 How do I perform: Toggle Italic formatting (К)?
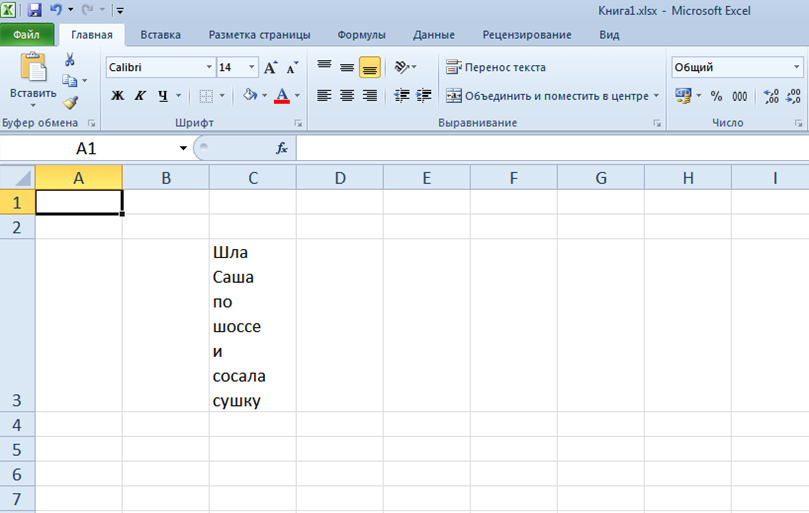[139, 96]
